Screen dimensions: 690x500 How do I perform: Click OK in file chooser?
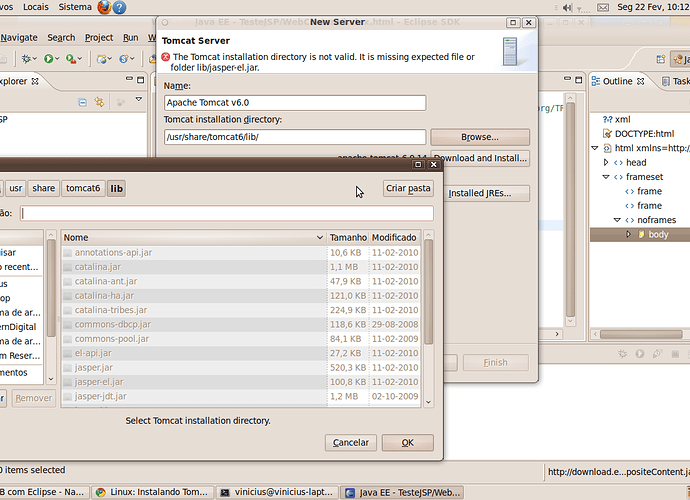(x=407, y=443)
